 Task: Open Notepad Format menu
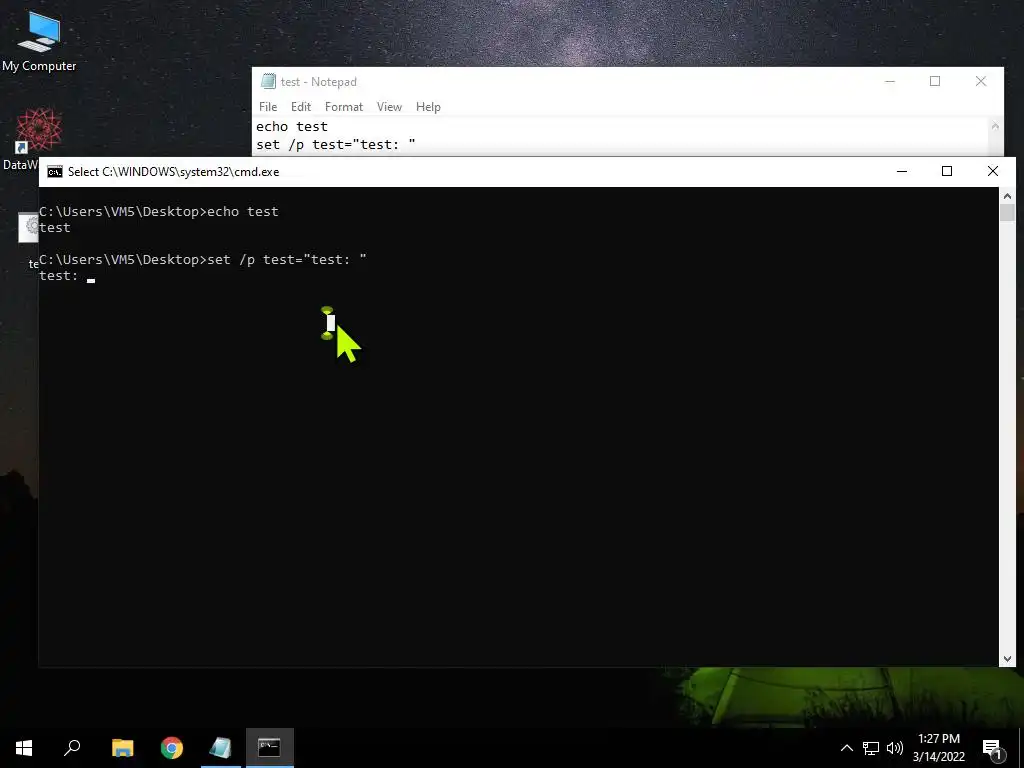(x=344, y=106)
